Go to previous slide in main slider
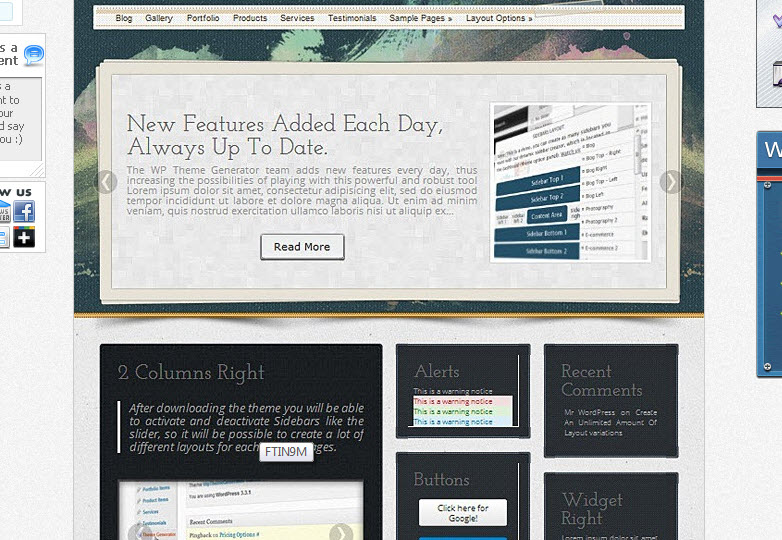The image size is (782, 540). [x=106, y=182]
